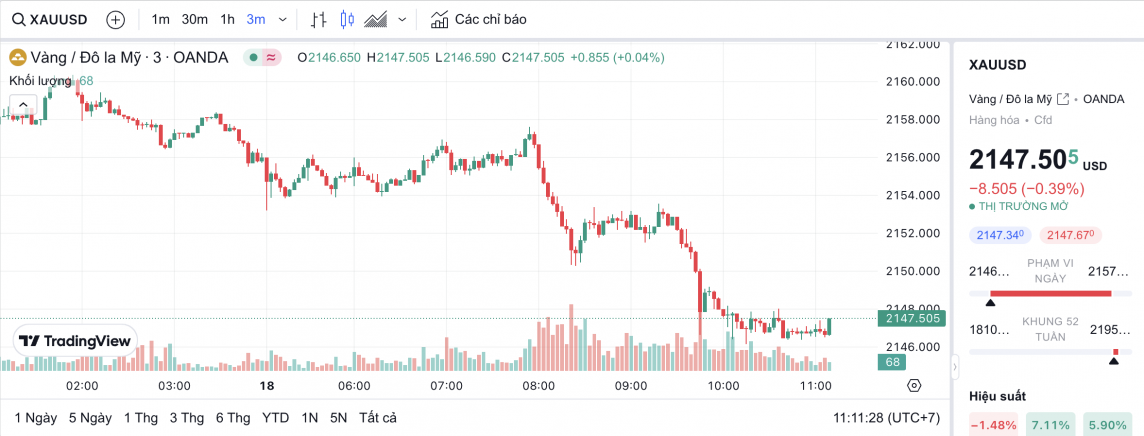Screen dimensions: 1144x436
Task: Switch to the 30m interval
Action: [x=194, y=19]
